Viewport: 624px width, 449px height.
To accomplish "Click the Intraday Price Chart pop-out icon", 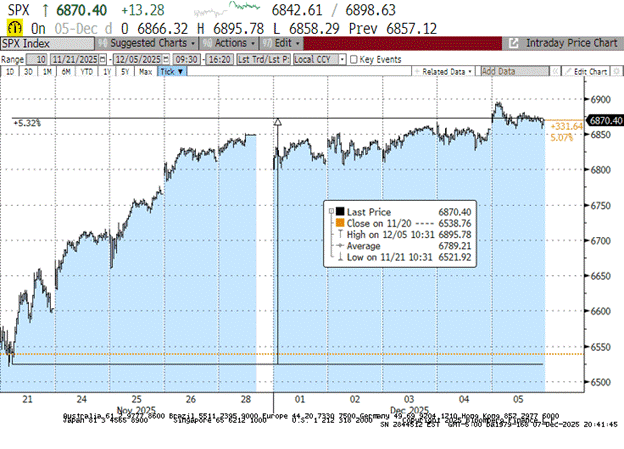I will pyautogui.click(x=513, y=44).
